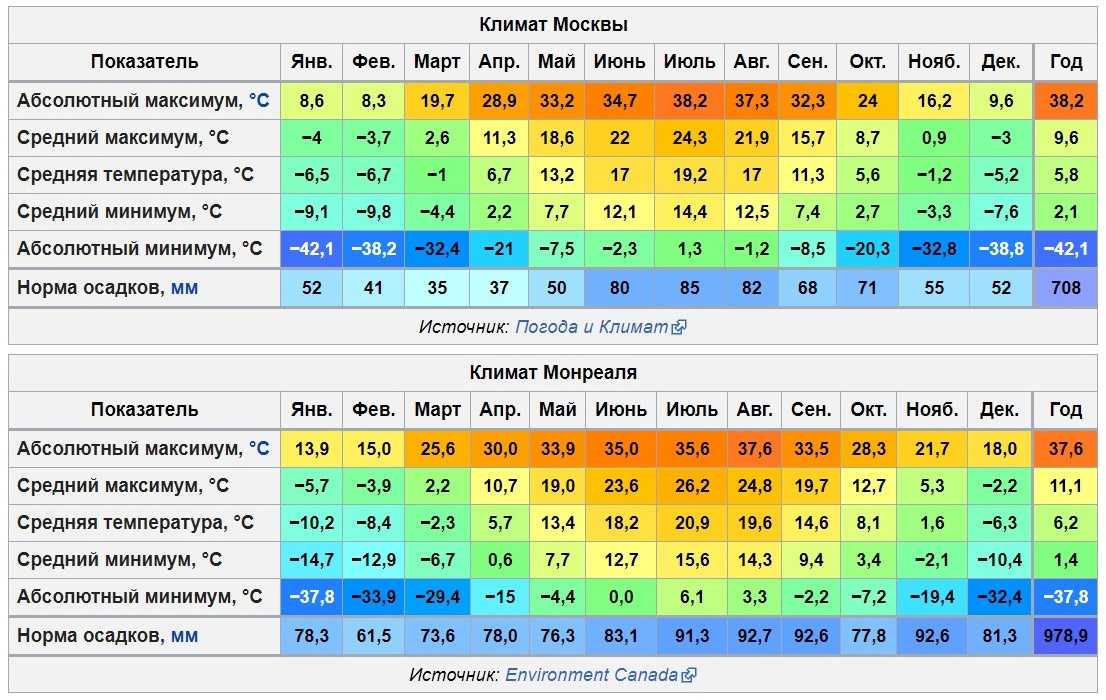
Task: Click Показатель header in Moscow table
Action: 145,61
